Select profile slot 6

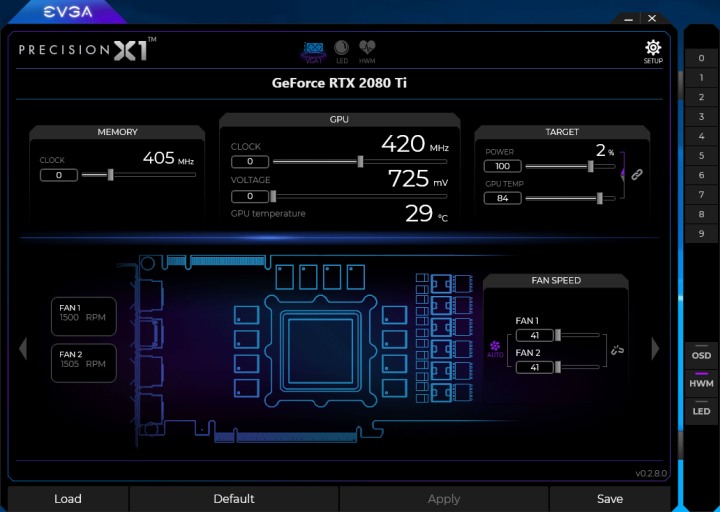tap(701, 175)
